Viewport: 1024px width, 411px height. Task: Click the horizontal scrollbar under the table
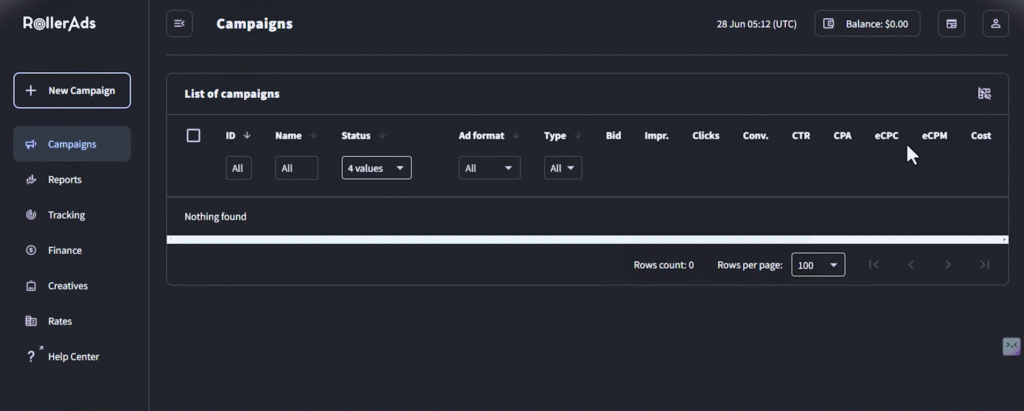[x=587, y=240]
